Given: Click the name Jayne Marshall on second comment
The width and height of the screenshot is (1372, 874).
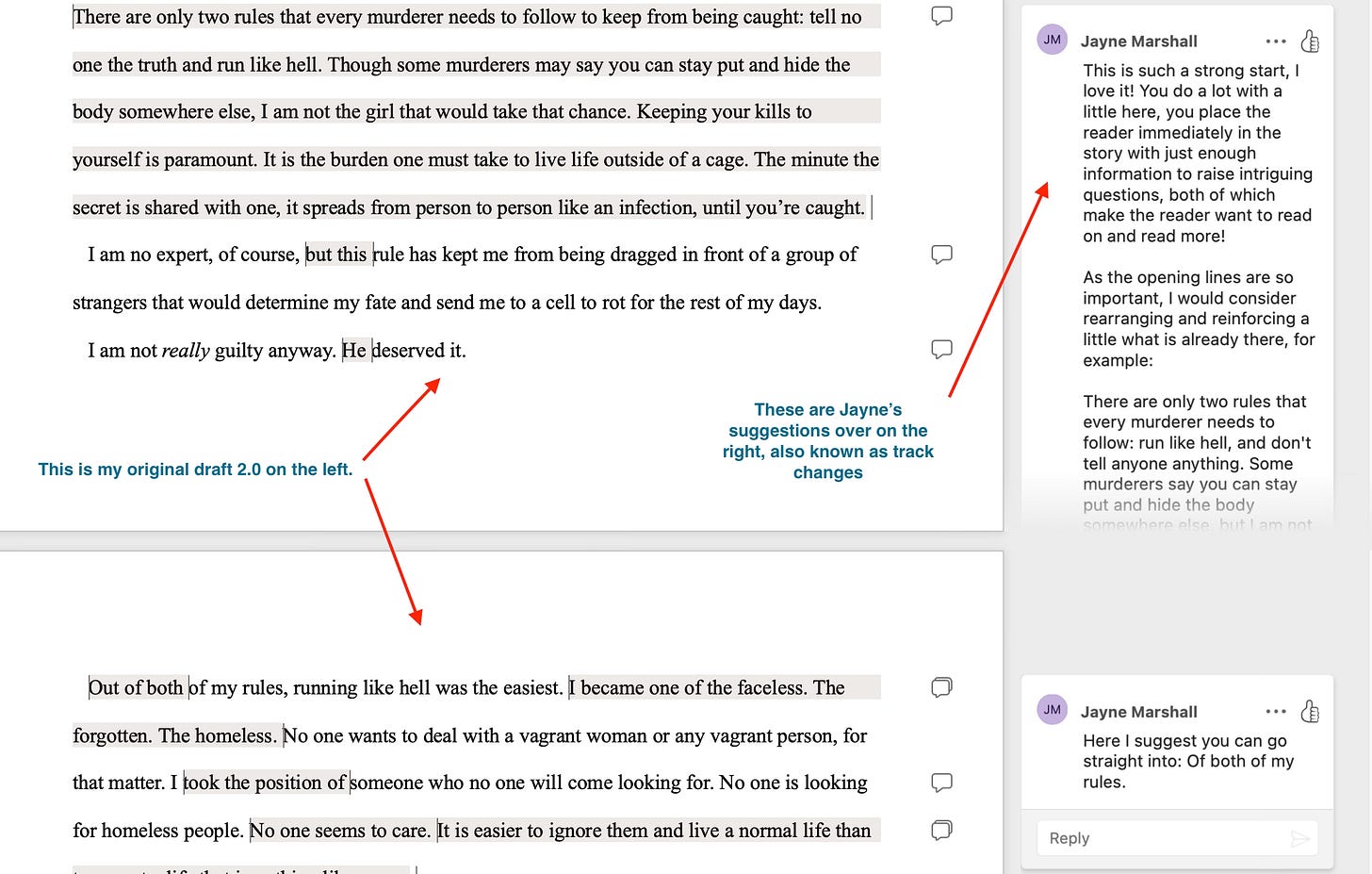Looking at the screenshot, I should tap(1138, 712).
